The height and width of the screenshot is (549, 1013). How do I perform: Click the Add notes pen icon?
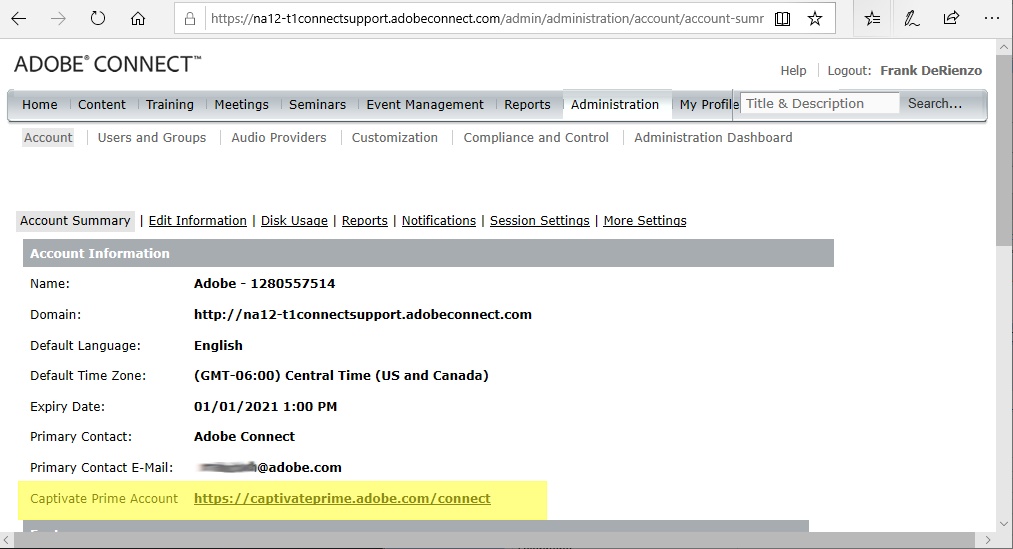912,18
